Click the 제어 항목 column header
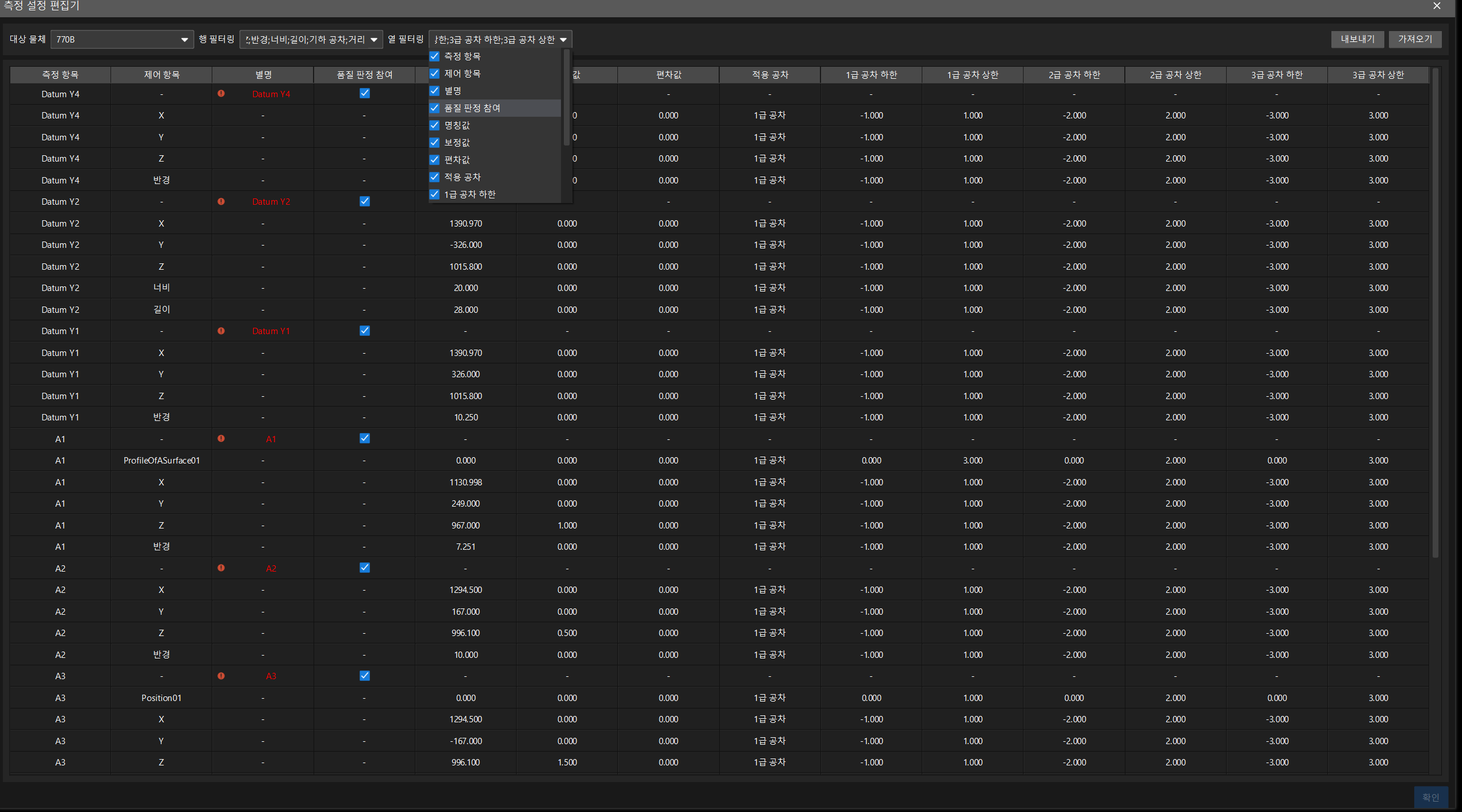This screenshot has height=812, width=1462. pyautogui.click(x=162, y=75)
